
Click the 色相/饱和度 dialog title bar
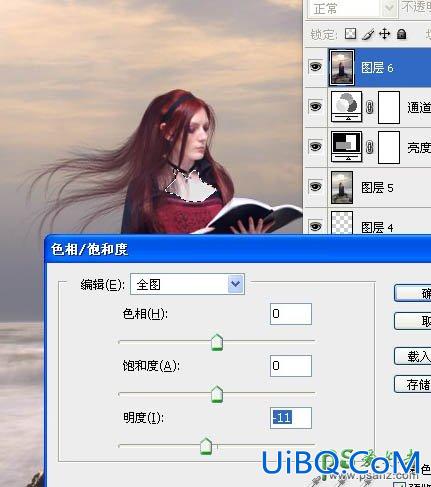point(238,249)
